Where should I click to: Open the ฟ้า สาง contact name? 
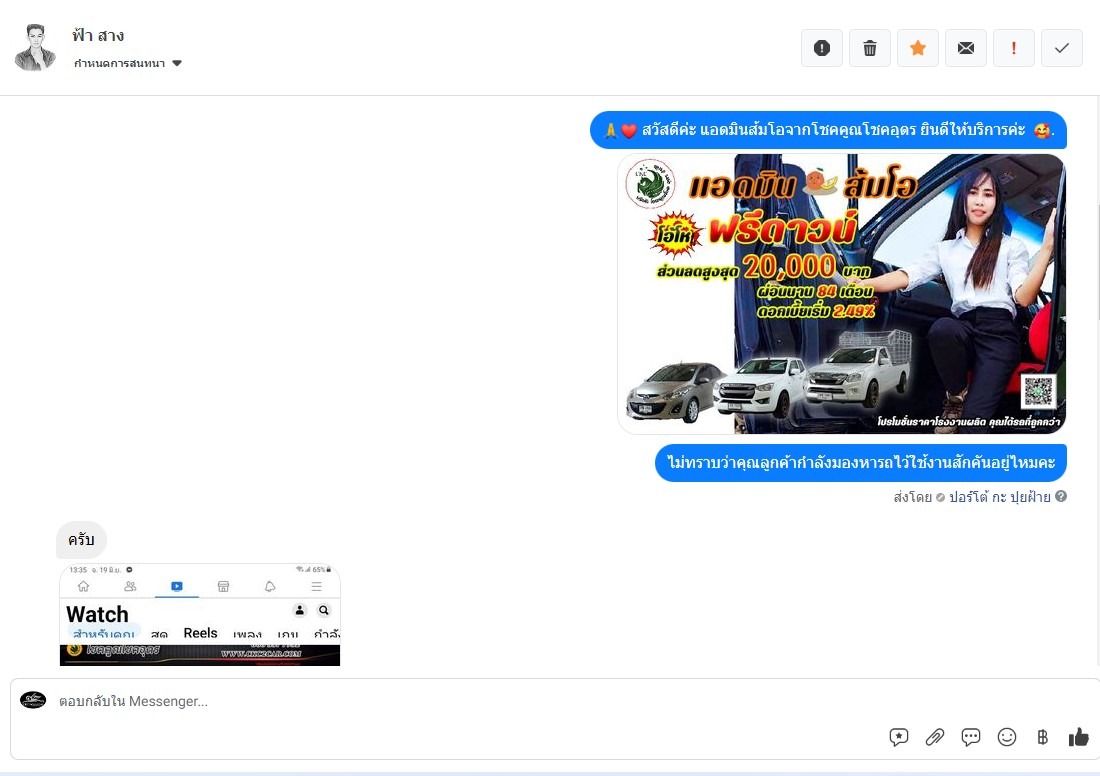coord(98,36)
